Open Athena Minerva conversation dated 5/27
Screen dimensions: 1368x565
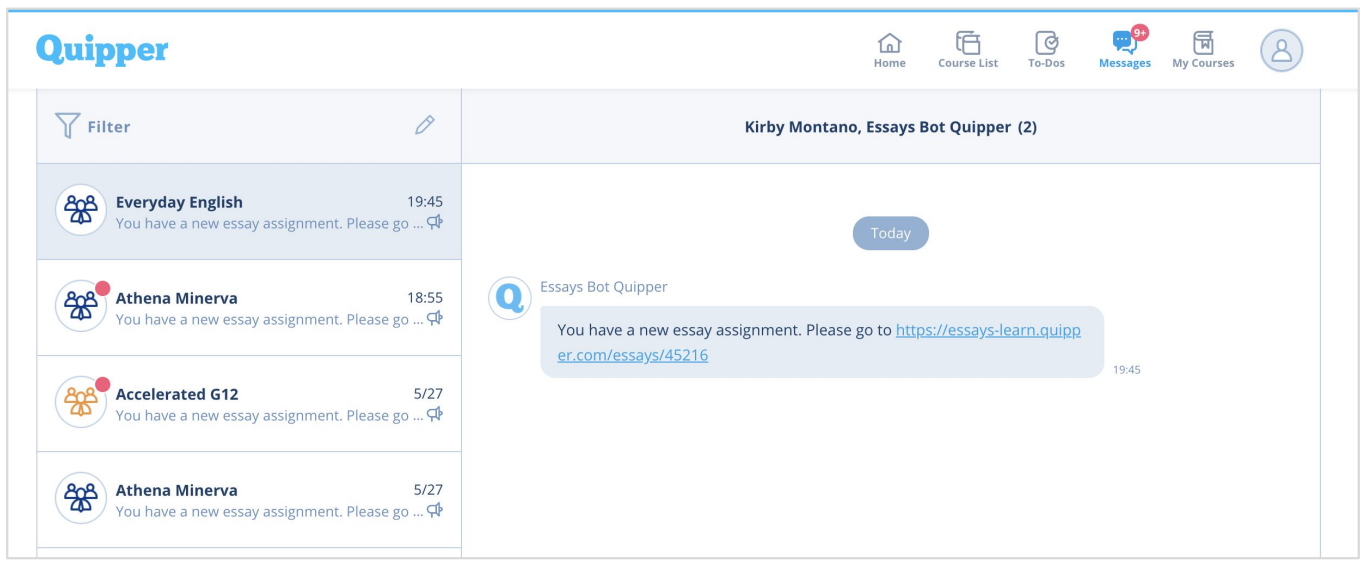[249, 500]
